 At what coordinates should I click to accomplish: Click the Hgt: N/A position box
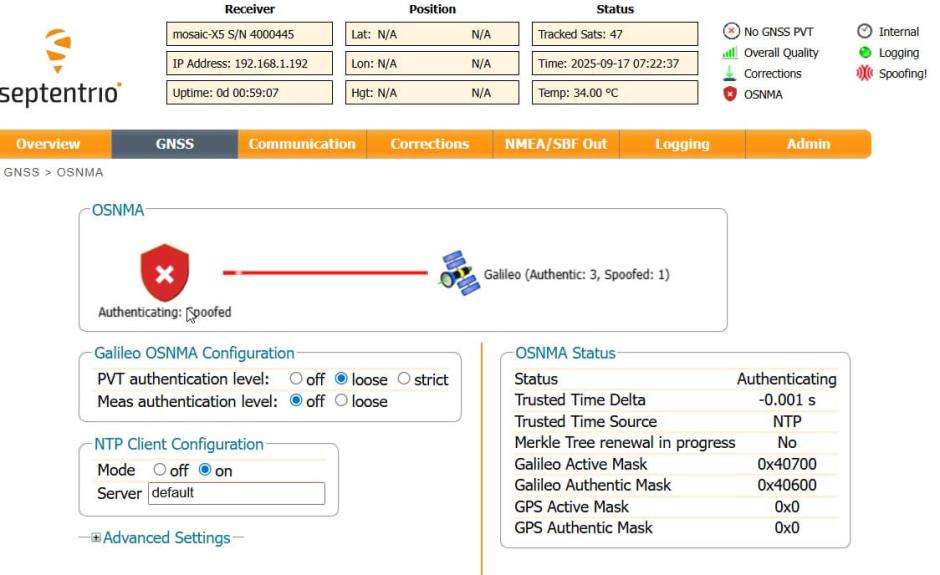pos(432,93)
